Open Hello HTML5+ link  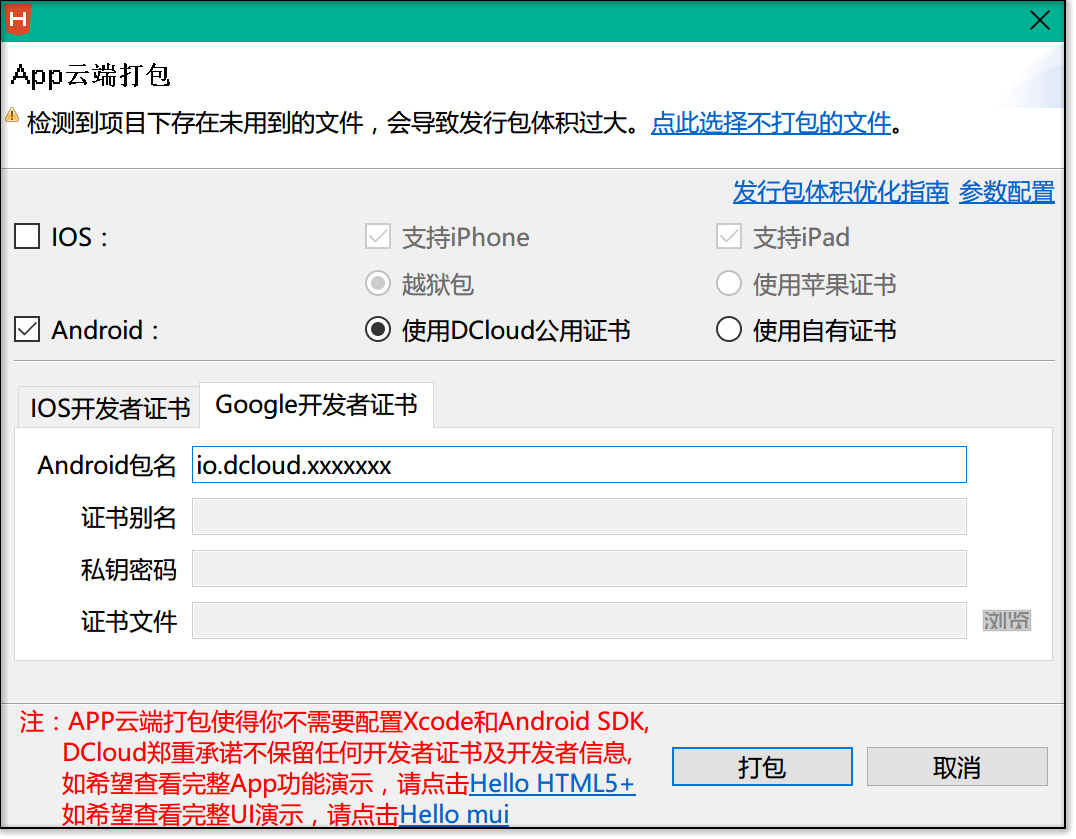(552, 783)
